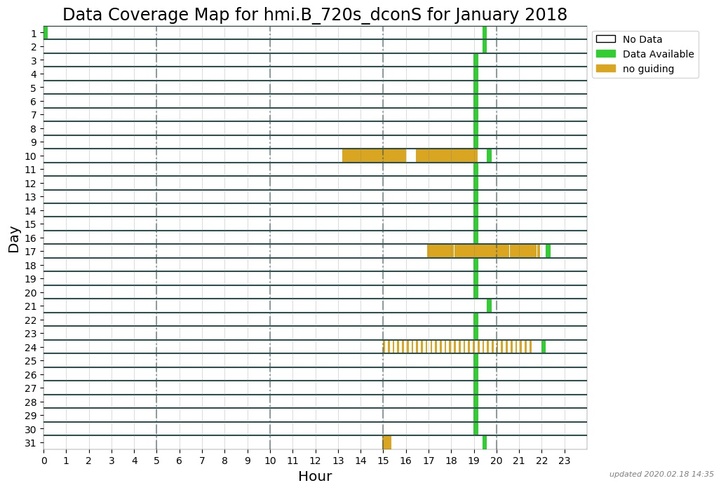
Task: Click the green bar on day 17 row
Action: 548,251
